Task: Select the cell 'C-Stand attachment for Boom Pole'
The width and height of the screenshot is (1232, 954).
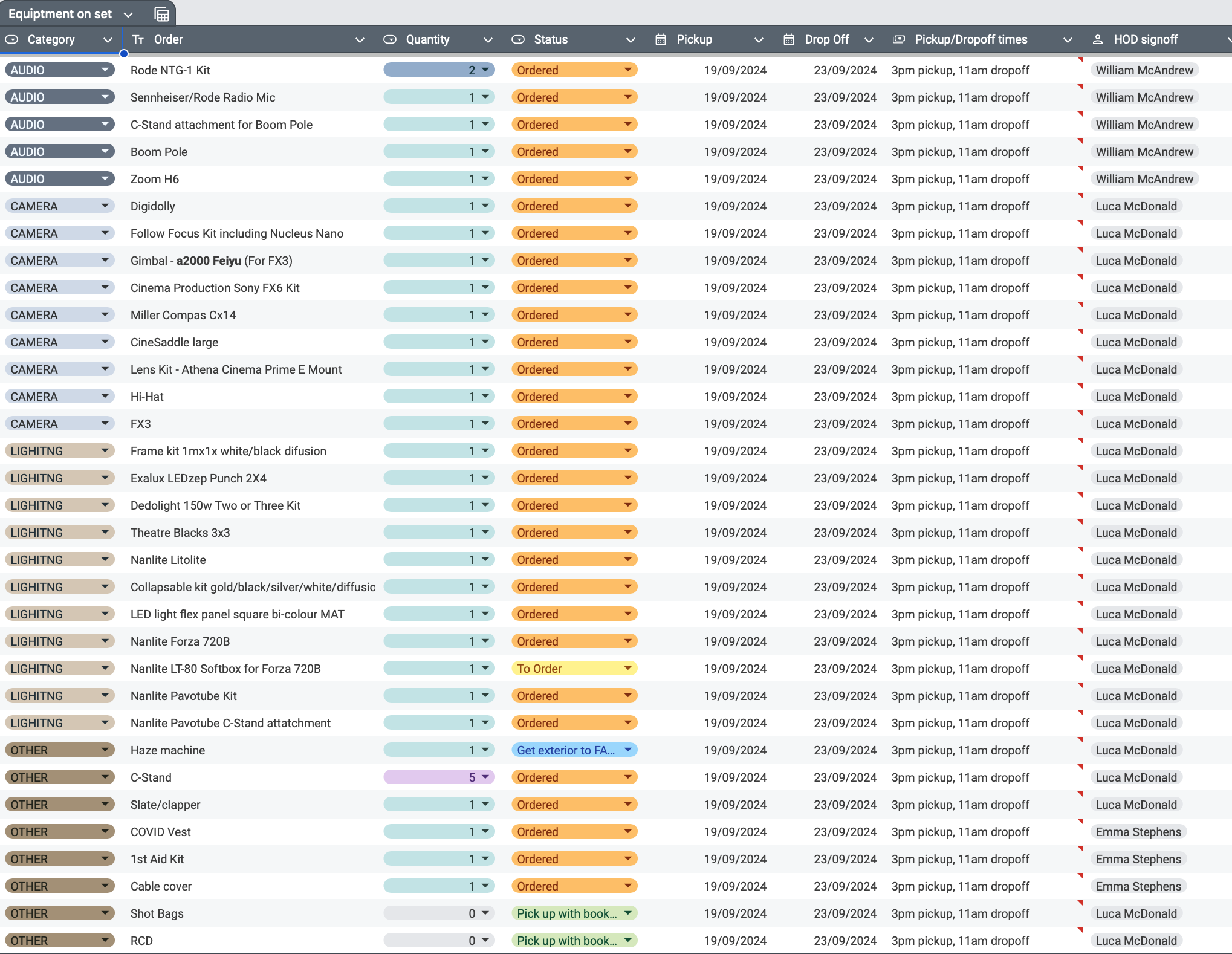Action: pyautogui.click(x=250, y=125)
